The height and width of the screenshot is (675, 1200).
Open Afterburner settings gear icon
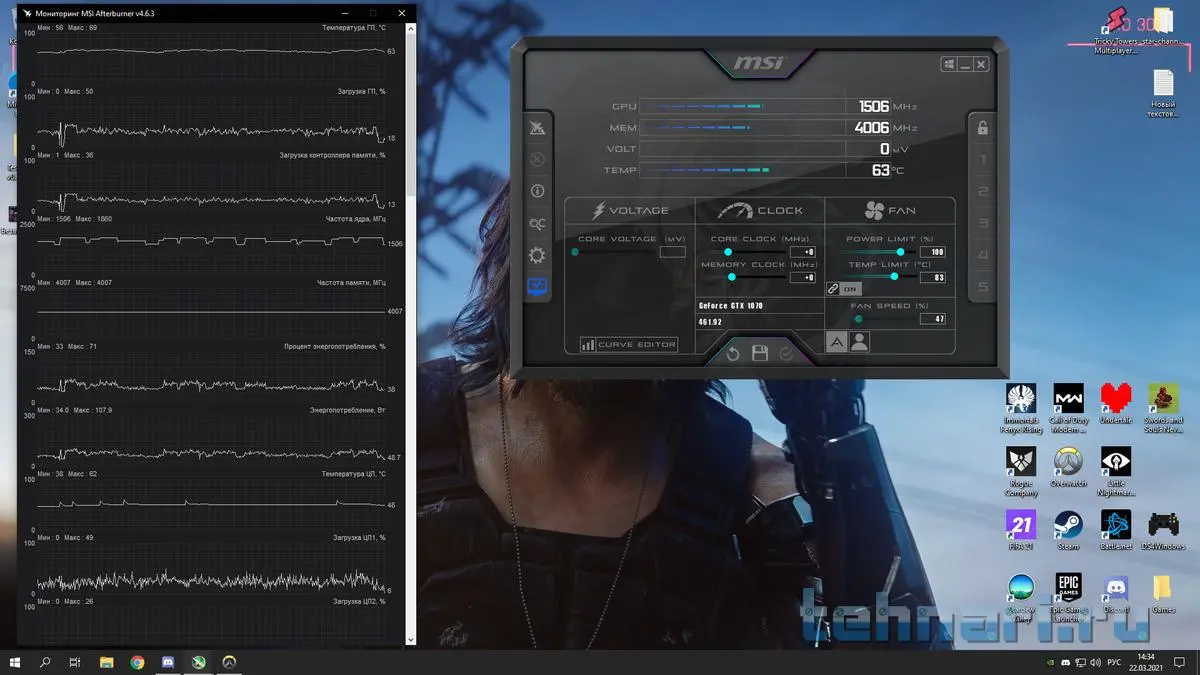[538, 255]
